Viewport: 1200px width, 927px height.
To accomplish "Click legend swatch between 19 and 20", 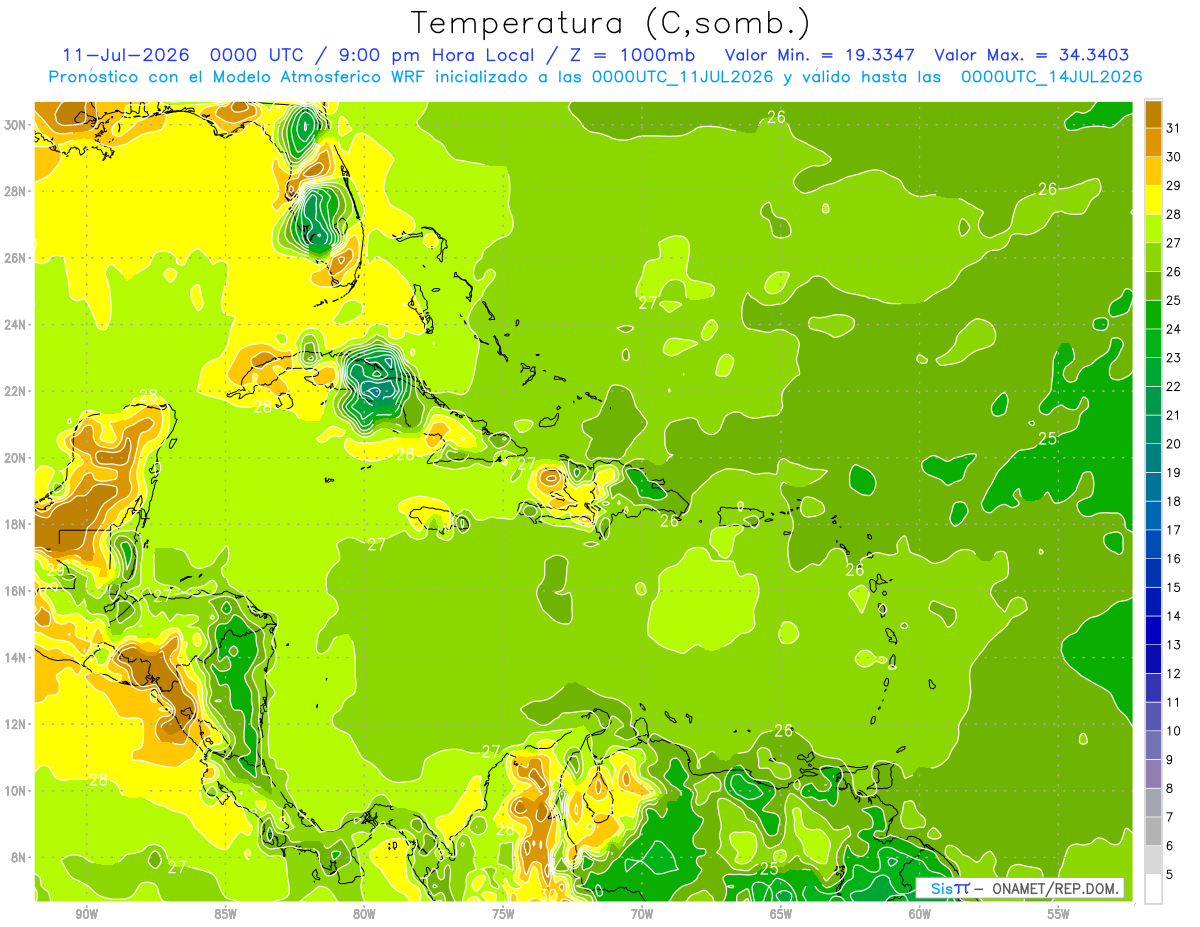I will point(1153,459).
